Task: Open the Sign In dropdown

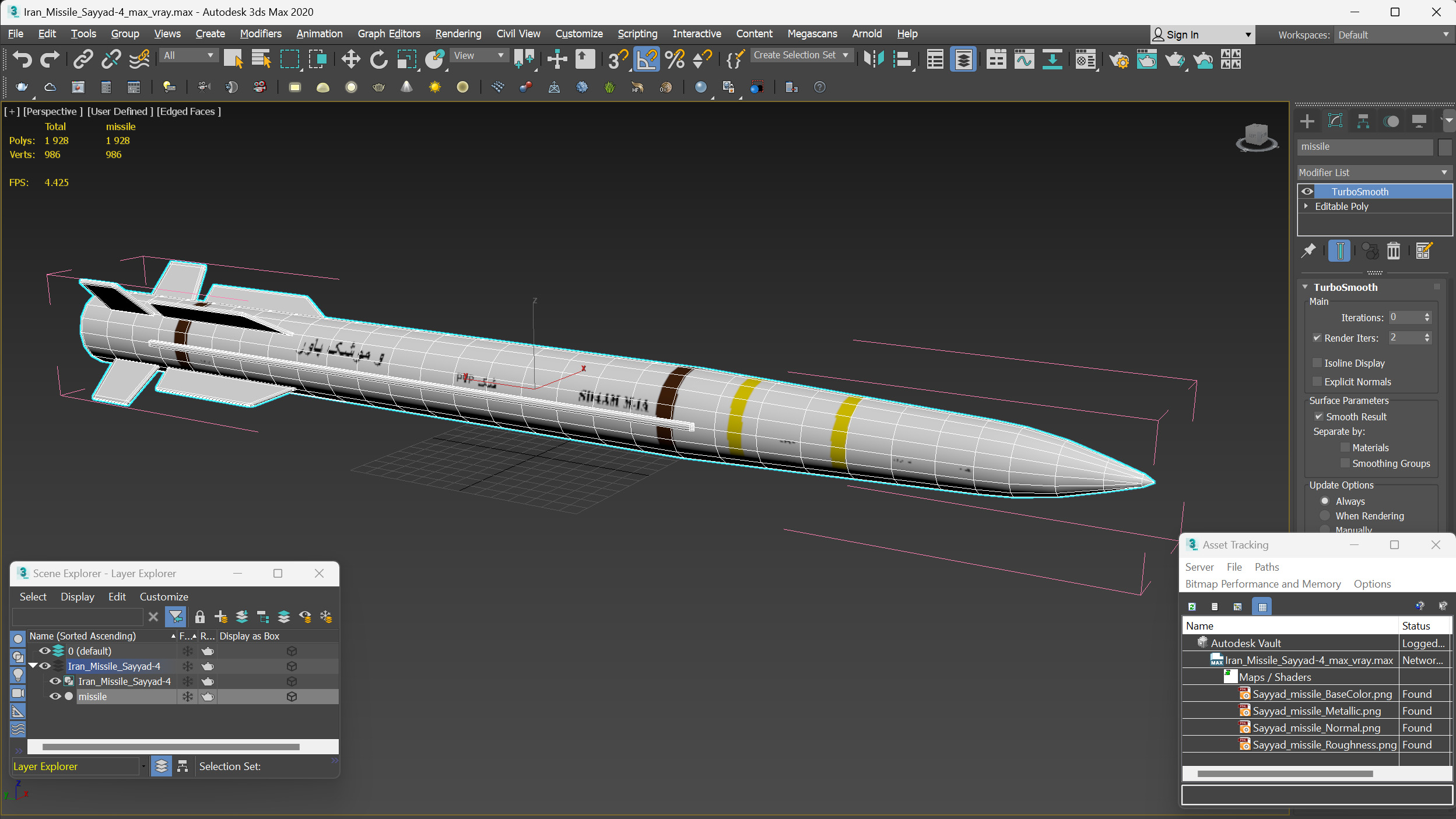Action: (1203, 35)
